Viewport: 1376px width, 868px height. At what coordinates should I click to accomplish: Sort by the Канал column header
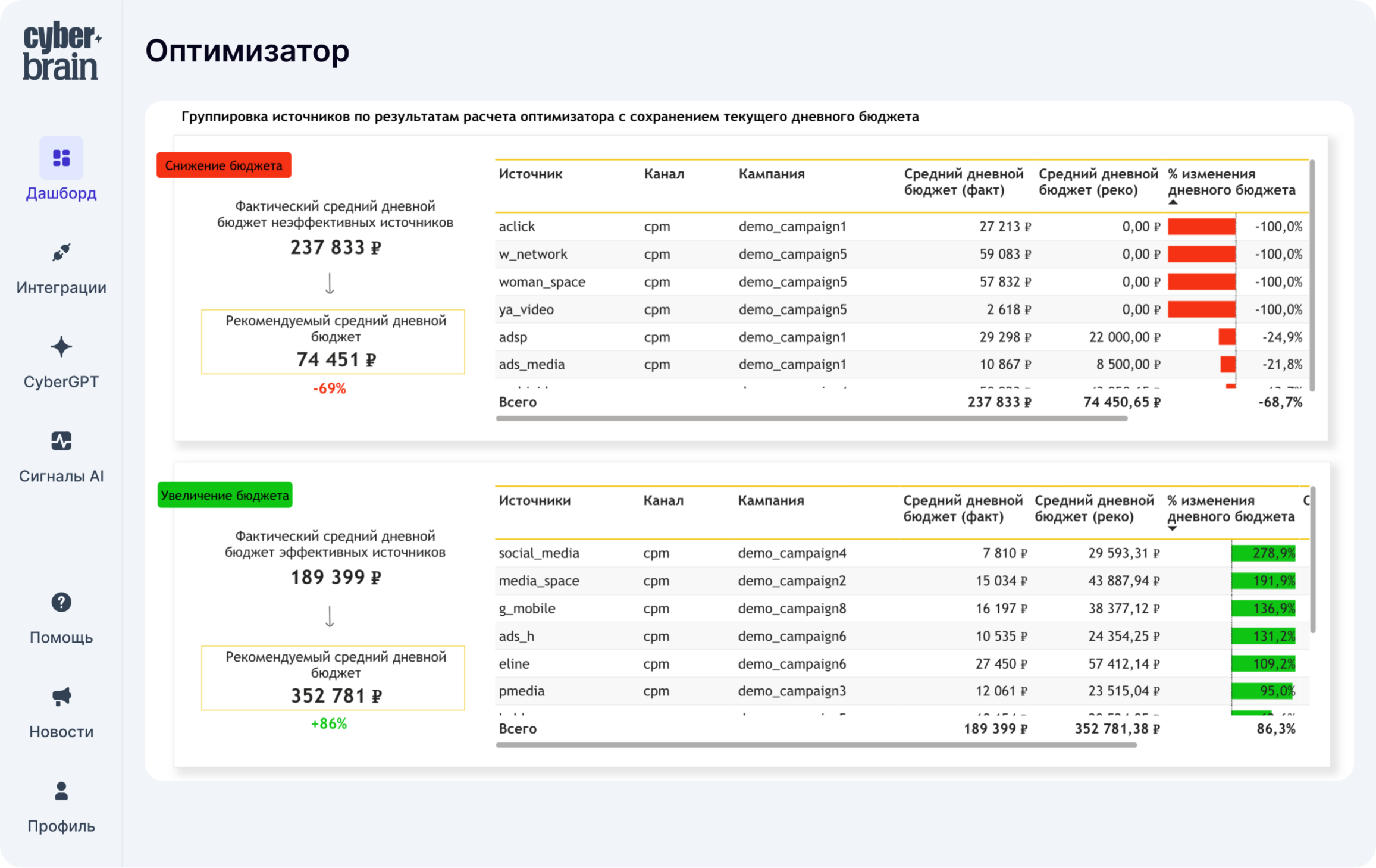point(664,174)
